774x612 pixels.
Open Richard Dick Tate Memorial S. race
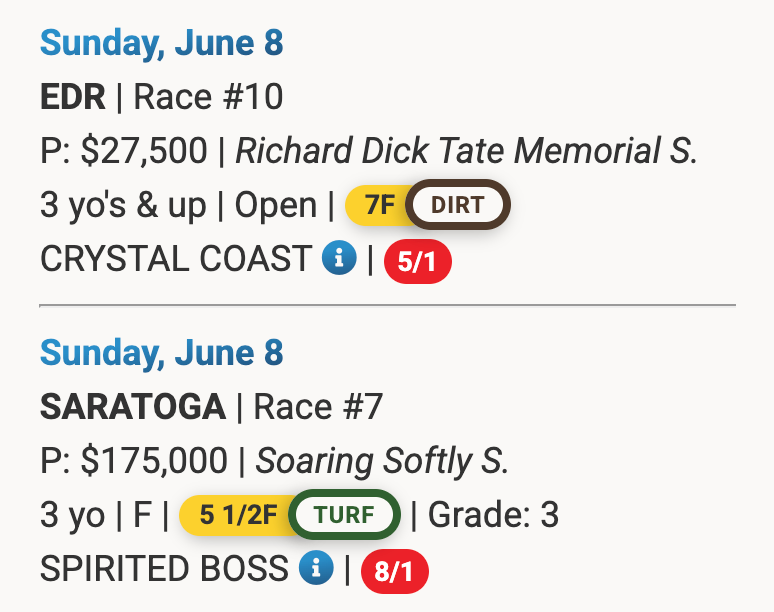coord(466,151)
